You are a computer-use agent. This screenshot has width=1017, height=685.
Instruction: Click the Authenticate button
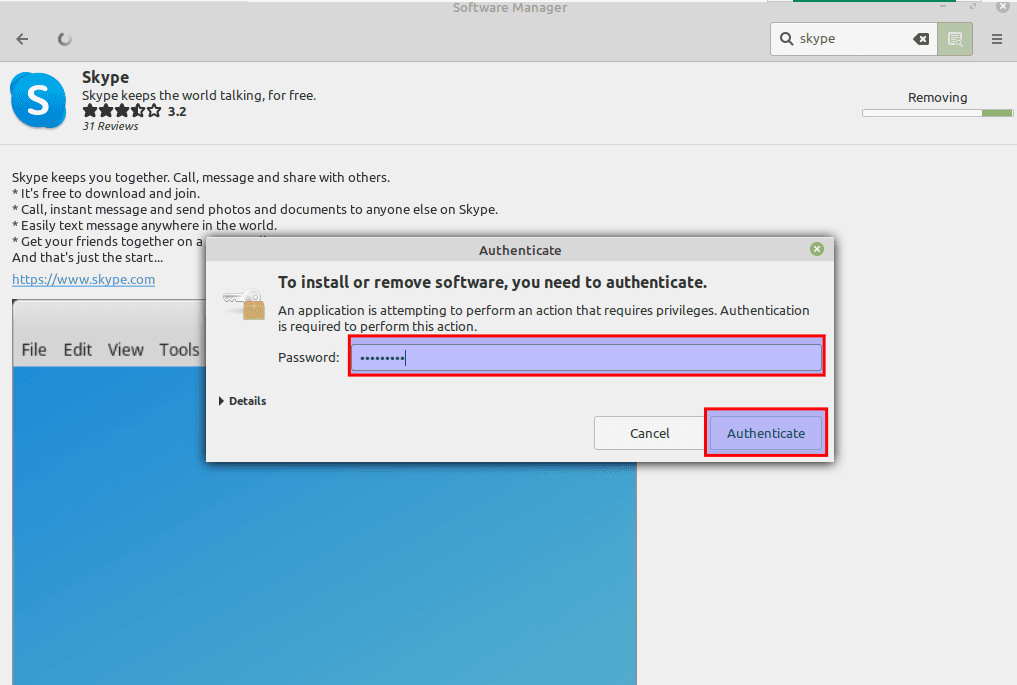[765, 433]
